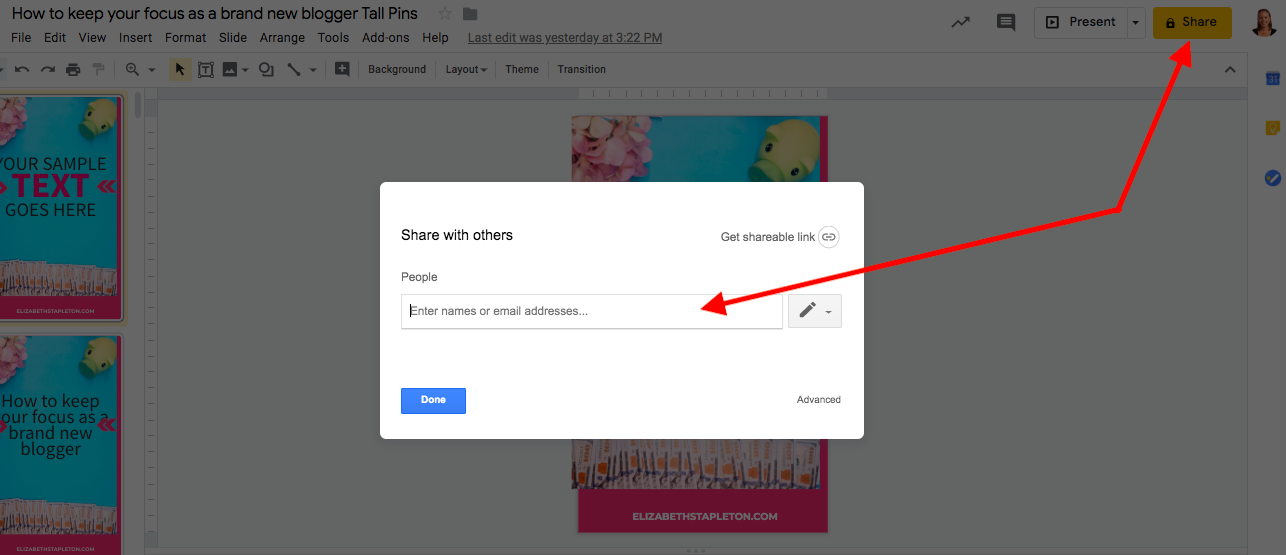The height and width of the screenshot is (555, 1286).
Task: Click the Add comment toolbar icon
Action: pos(342,69)
